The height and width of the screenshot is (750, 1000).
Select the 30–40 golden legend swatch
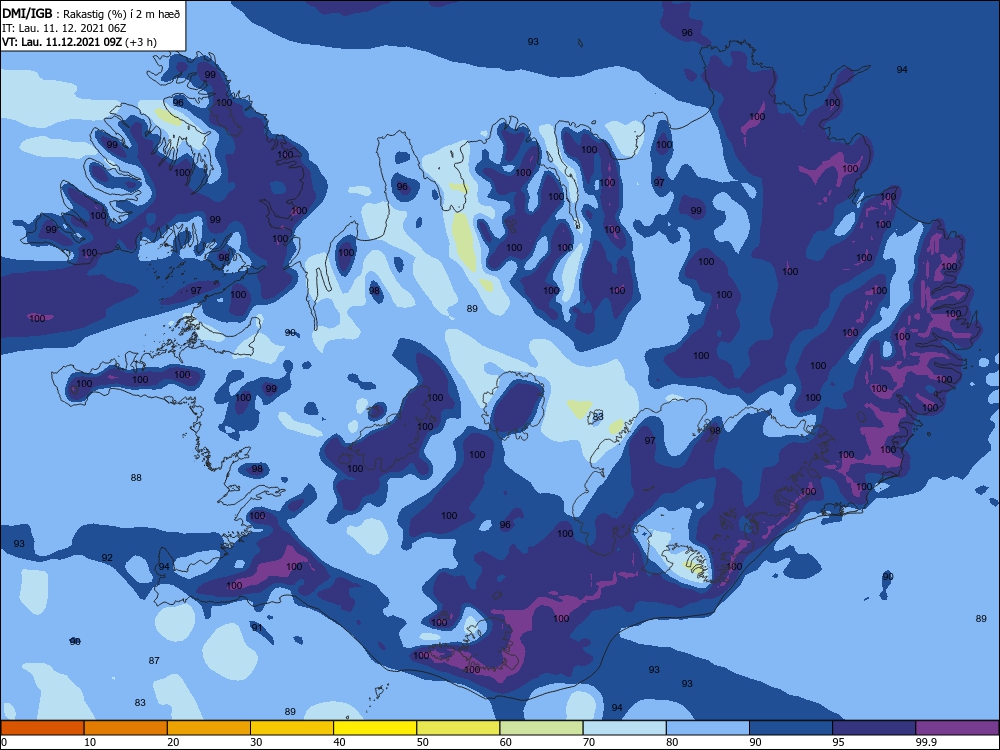292,728
